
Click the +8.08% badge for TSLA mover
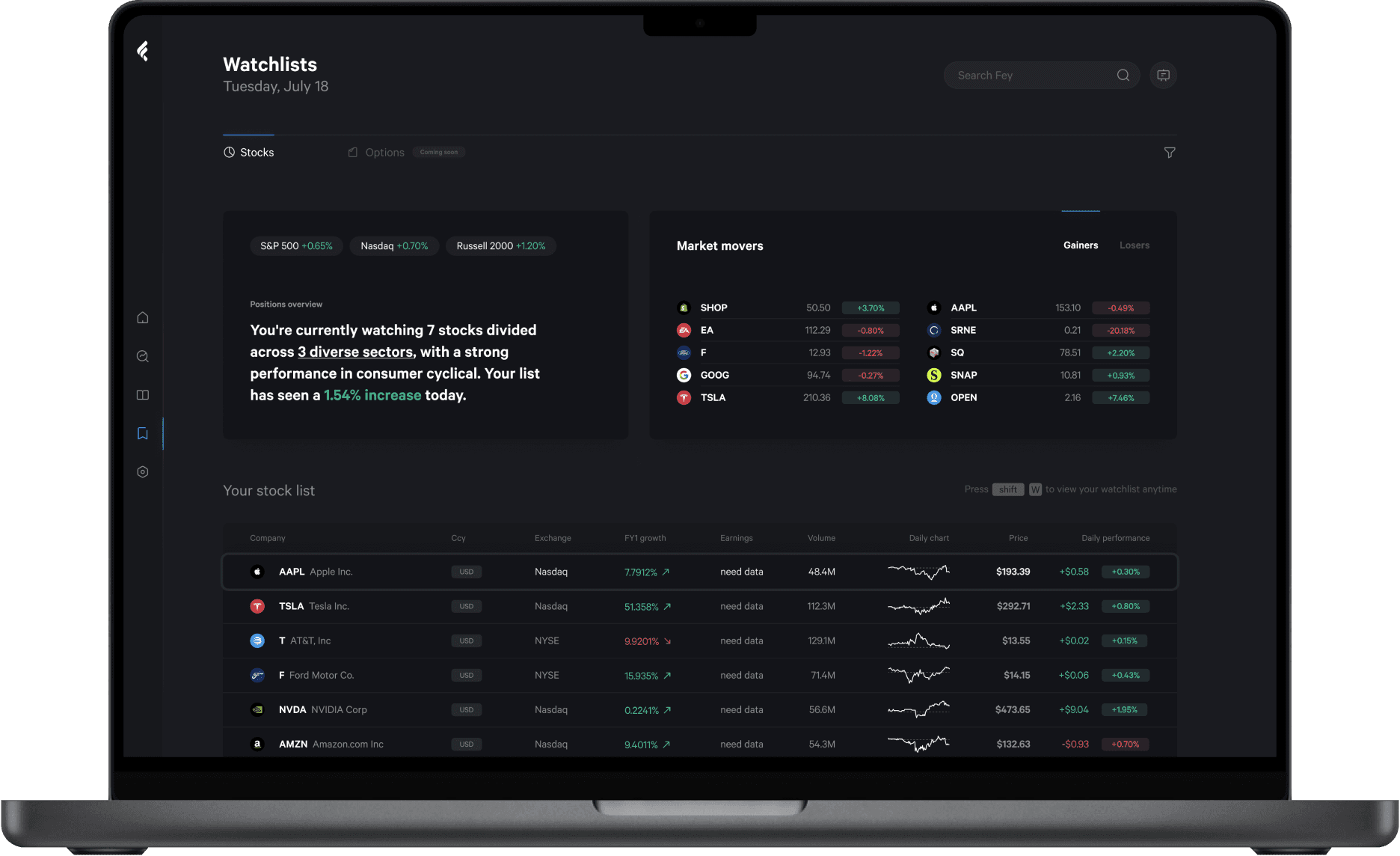pyautogui.click(x=871, y=398)
